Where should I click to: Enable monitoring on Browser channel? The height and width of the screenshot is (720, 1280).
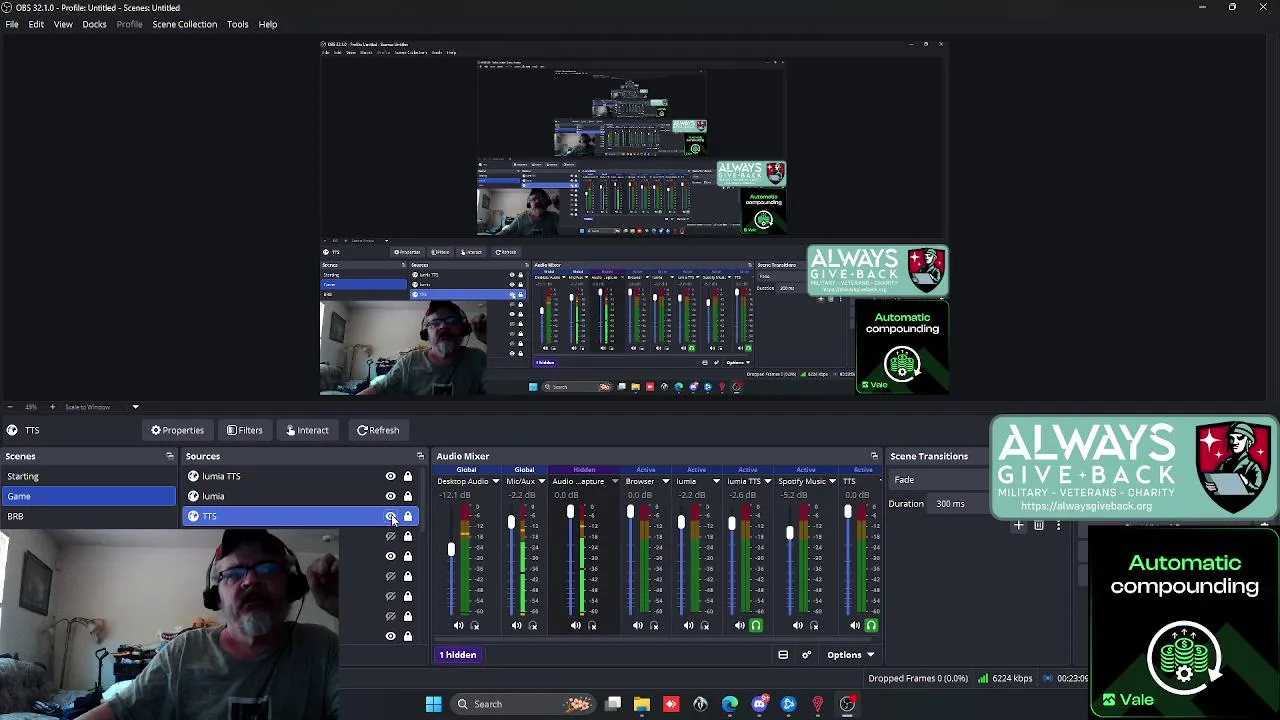[654, 626]
